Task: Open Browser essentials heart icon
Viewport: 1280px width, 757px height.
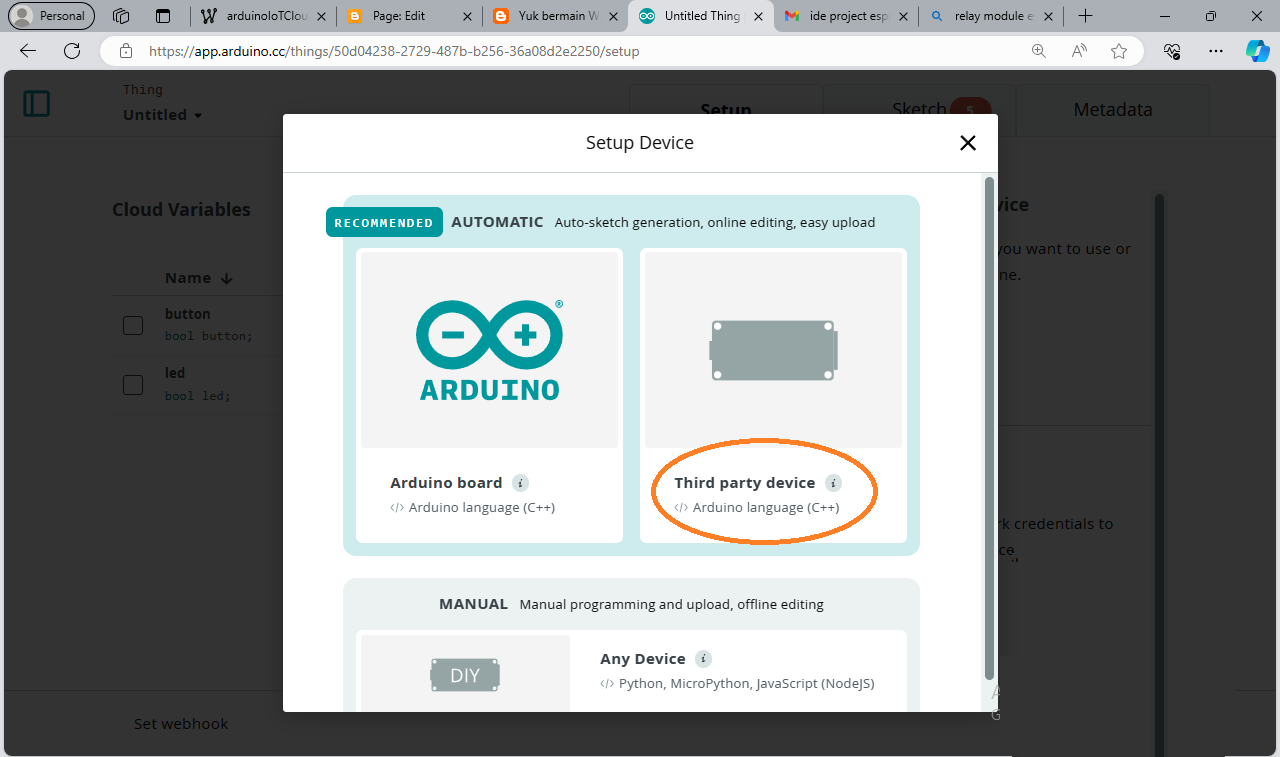Action: pos(1173,51)
